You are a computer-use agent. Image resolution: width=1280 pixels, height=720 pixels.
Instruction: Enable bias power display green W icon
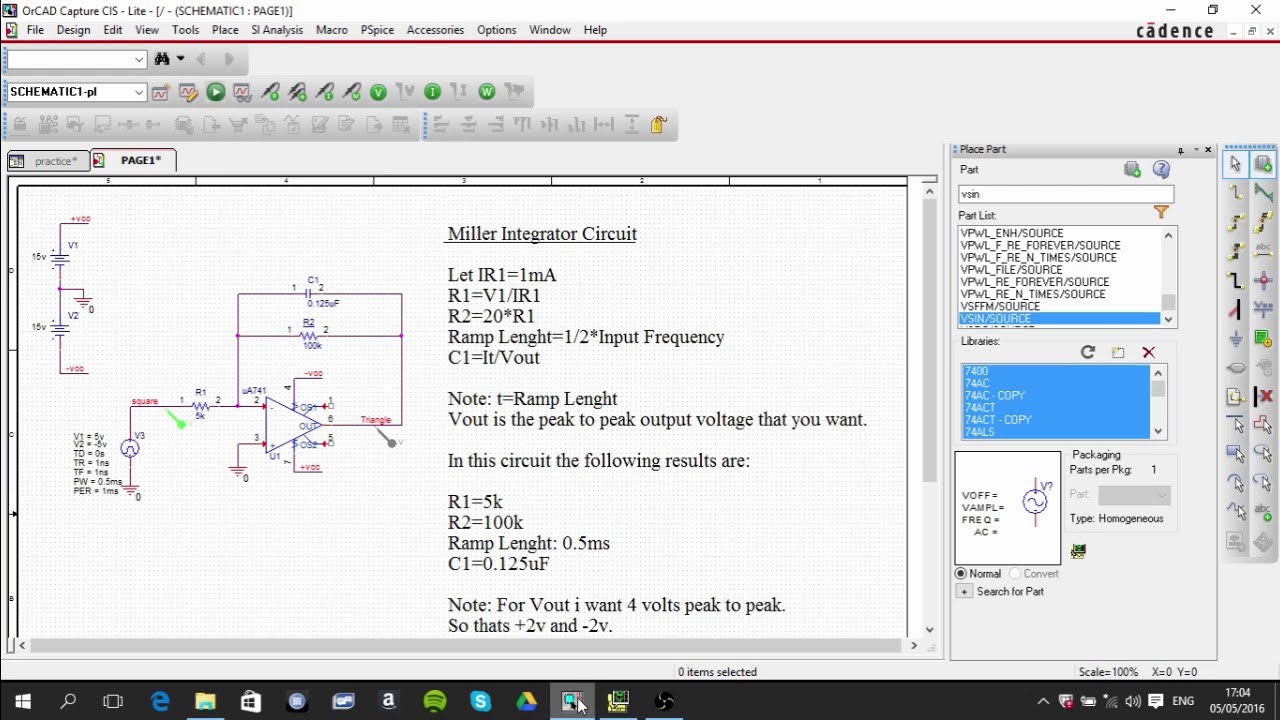pos(486,92)
